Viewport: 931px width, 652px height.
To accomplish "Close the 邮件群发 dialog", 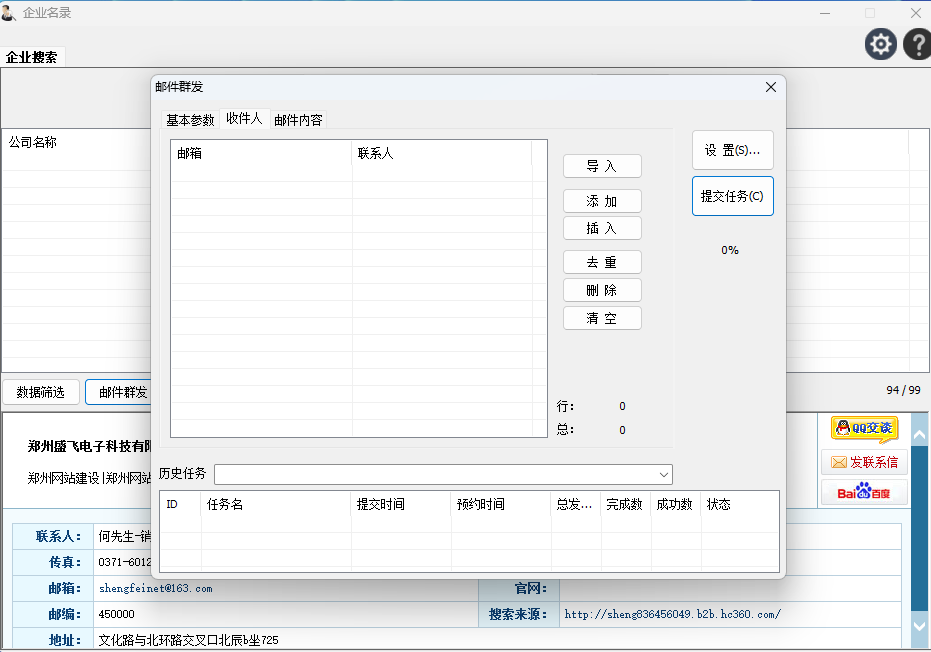I will coord(770,87).
